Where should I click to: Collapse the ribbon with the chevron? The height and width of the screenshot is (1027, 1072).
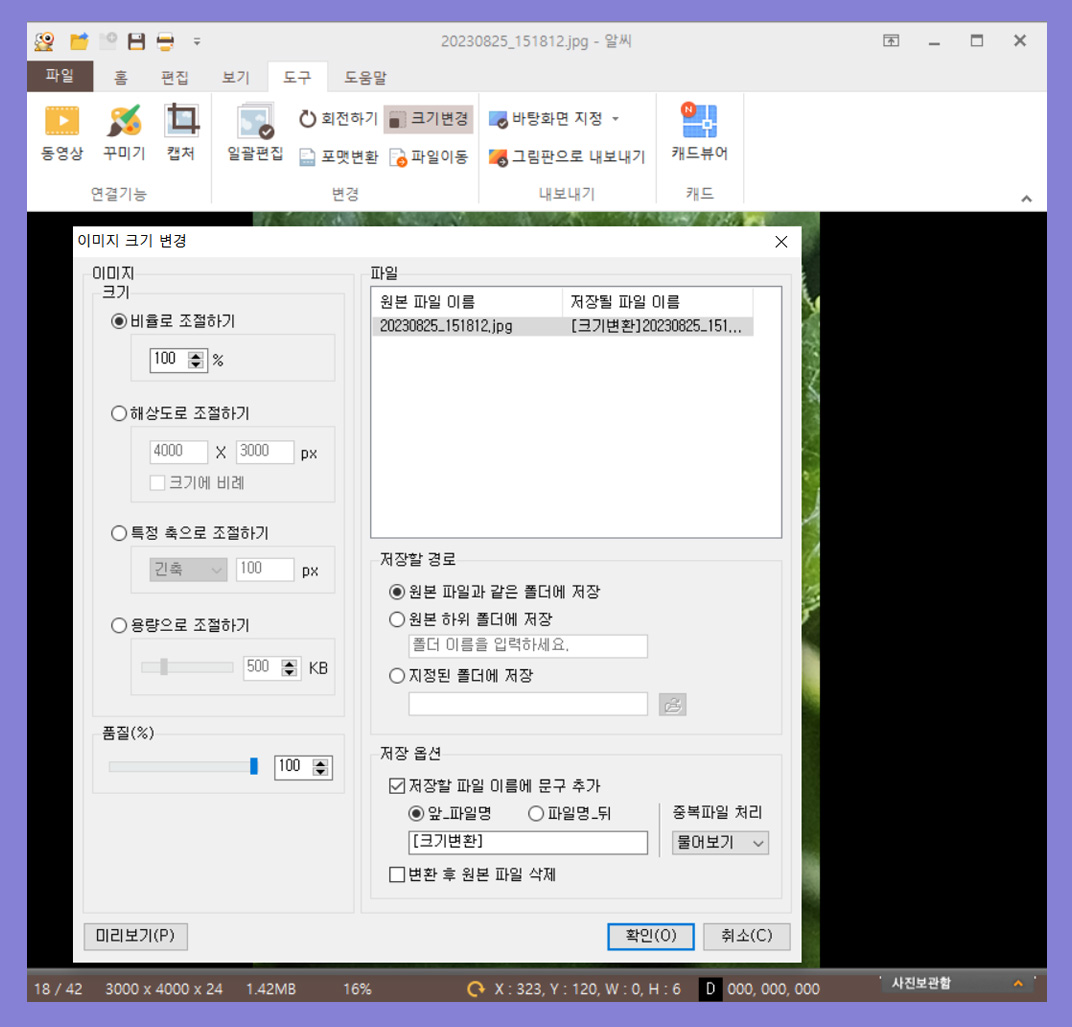(x=1027, y=198)
